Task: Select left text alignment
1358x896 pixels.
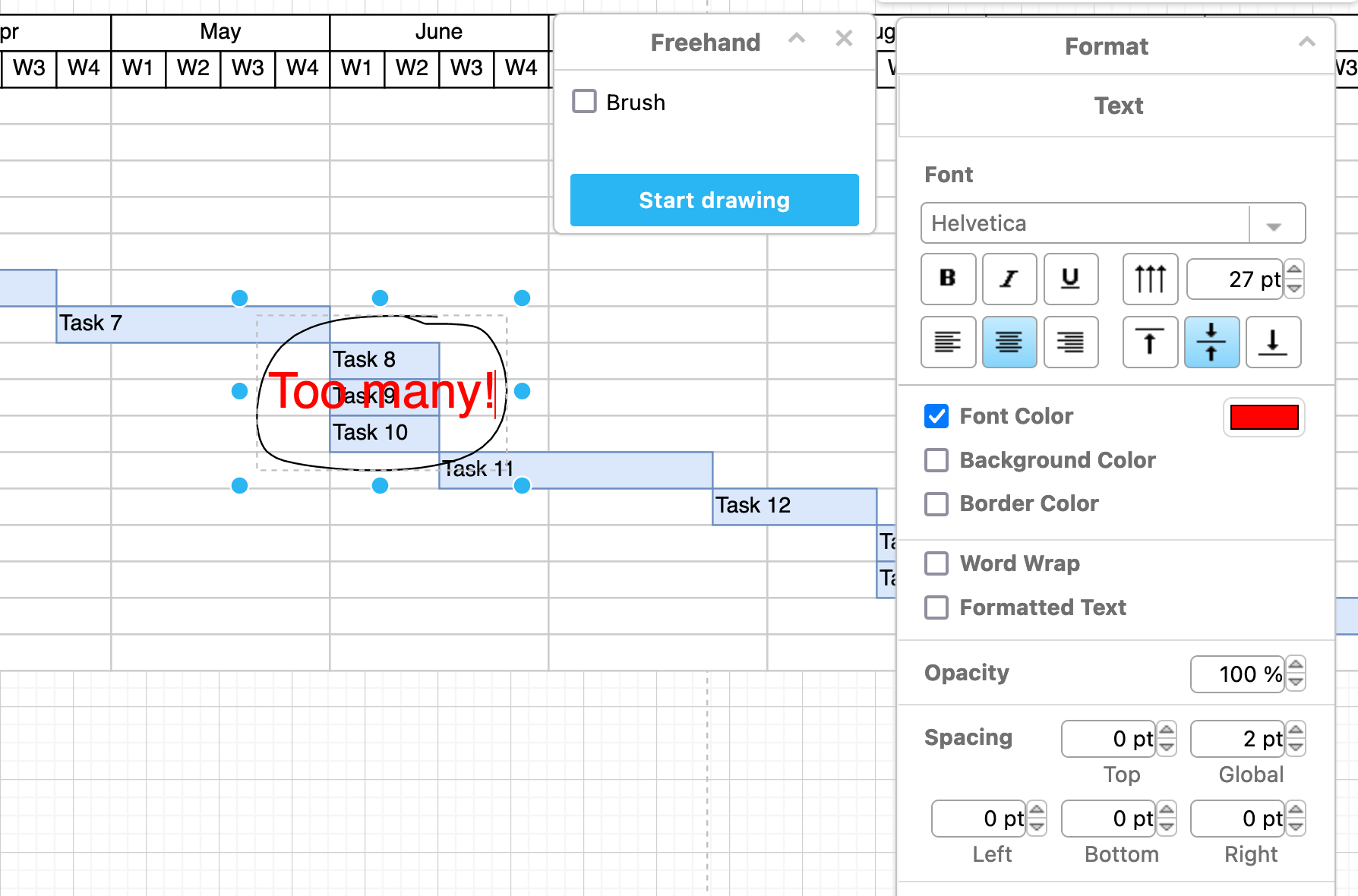Action: 948,342
